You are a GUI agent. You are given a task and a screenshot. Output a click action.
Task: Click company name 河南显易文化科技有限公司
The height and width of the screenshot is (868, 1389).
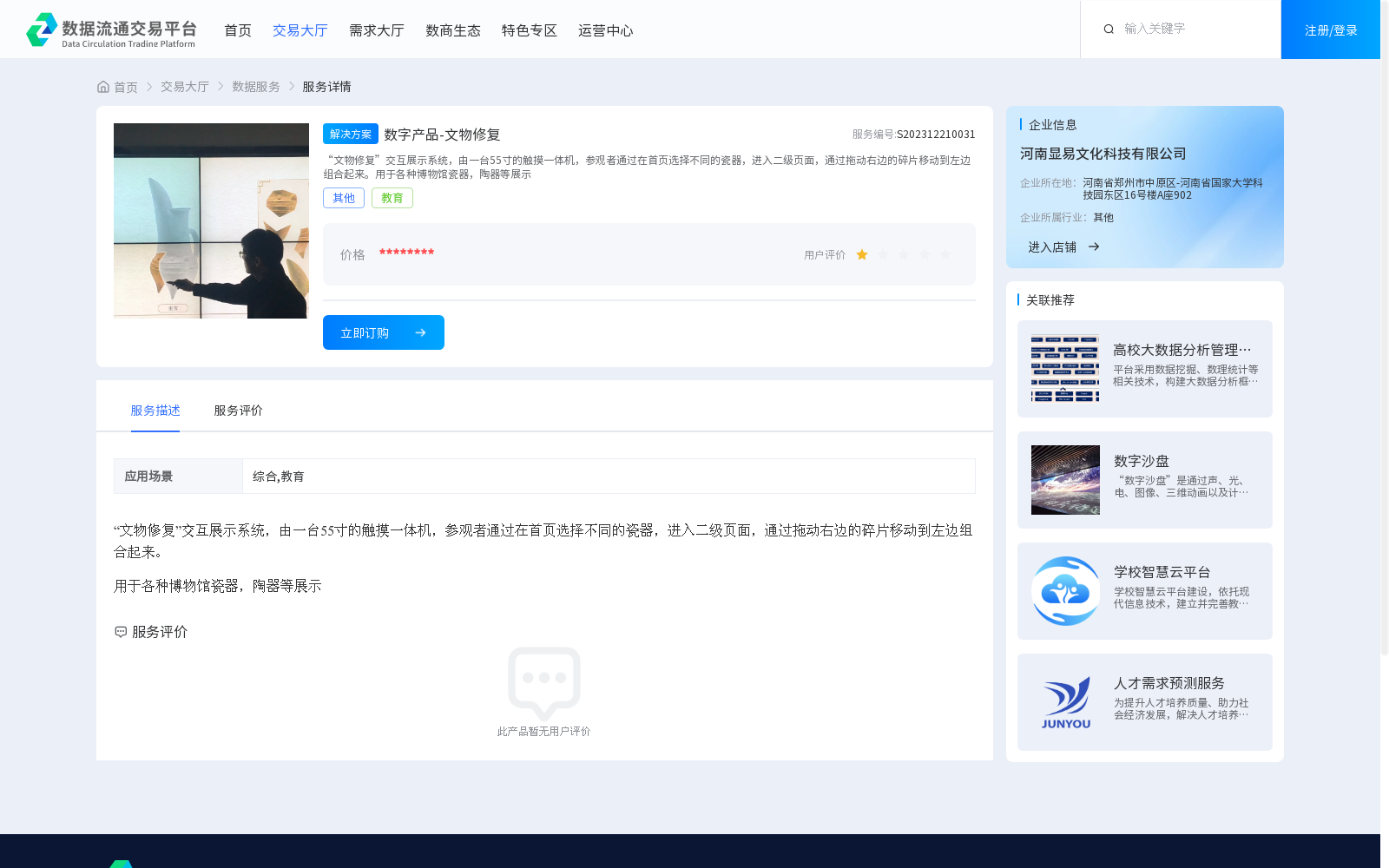tap(1103, 154)
